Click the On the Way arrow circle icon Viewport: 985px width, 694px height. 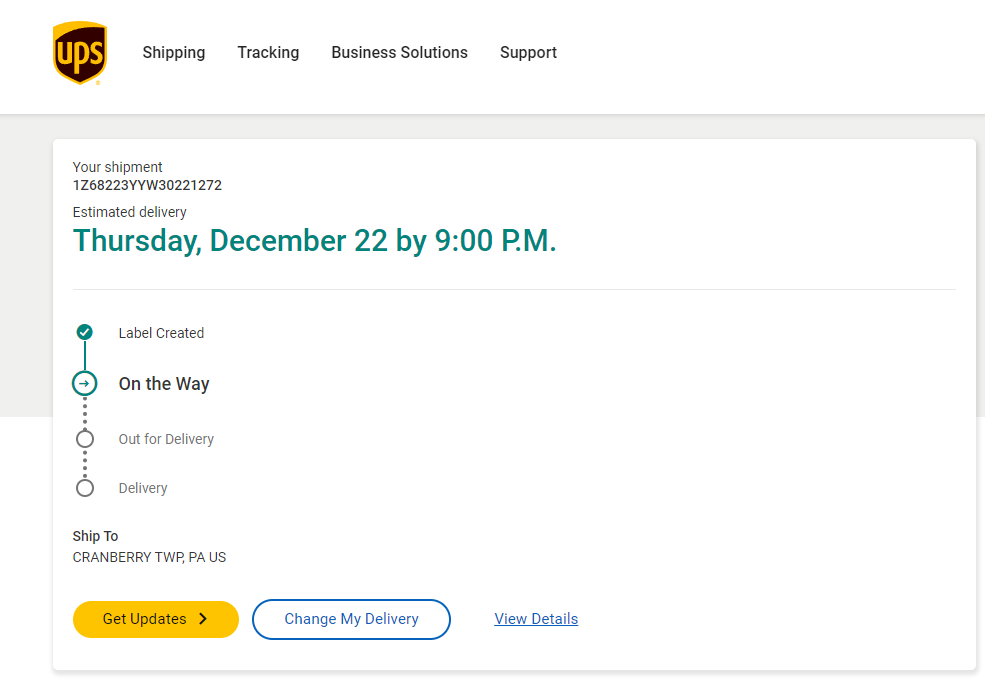(x=85, y=383)
